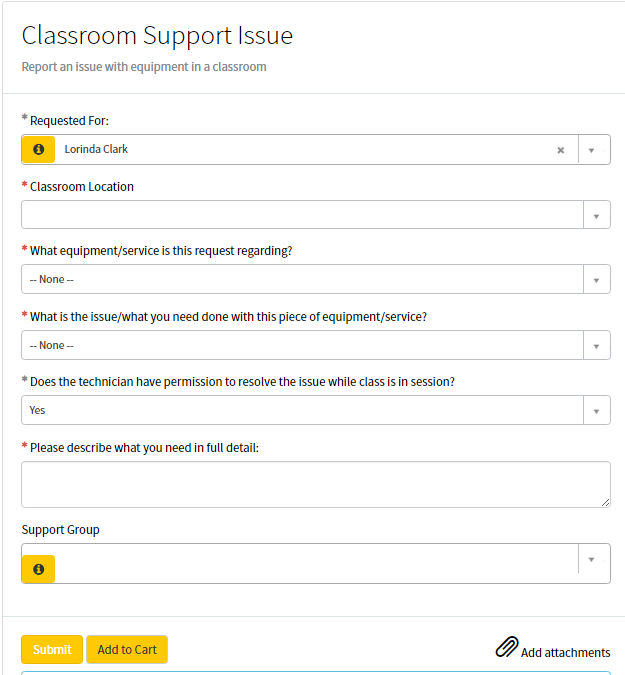The image size is (625, 675).
Task: Click the Add to Cart button
Action: click(127, 650)
